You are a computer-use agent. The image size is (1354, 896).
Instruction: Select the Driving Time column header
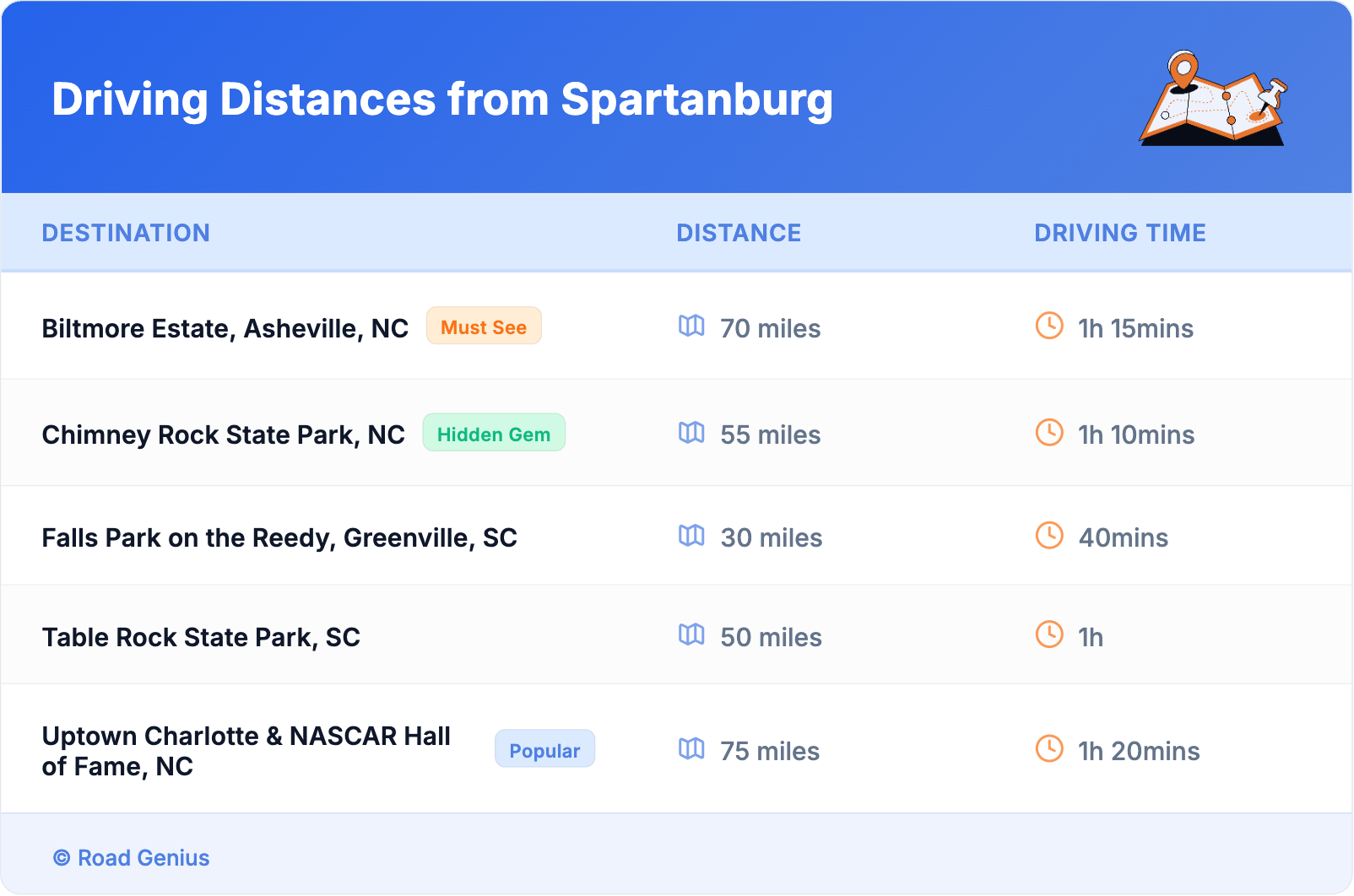1120,233
